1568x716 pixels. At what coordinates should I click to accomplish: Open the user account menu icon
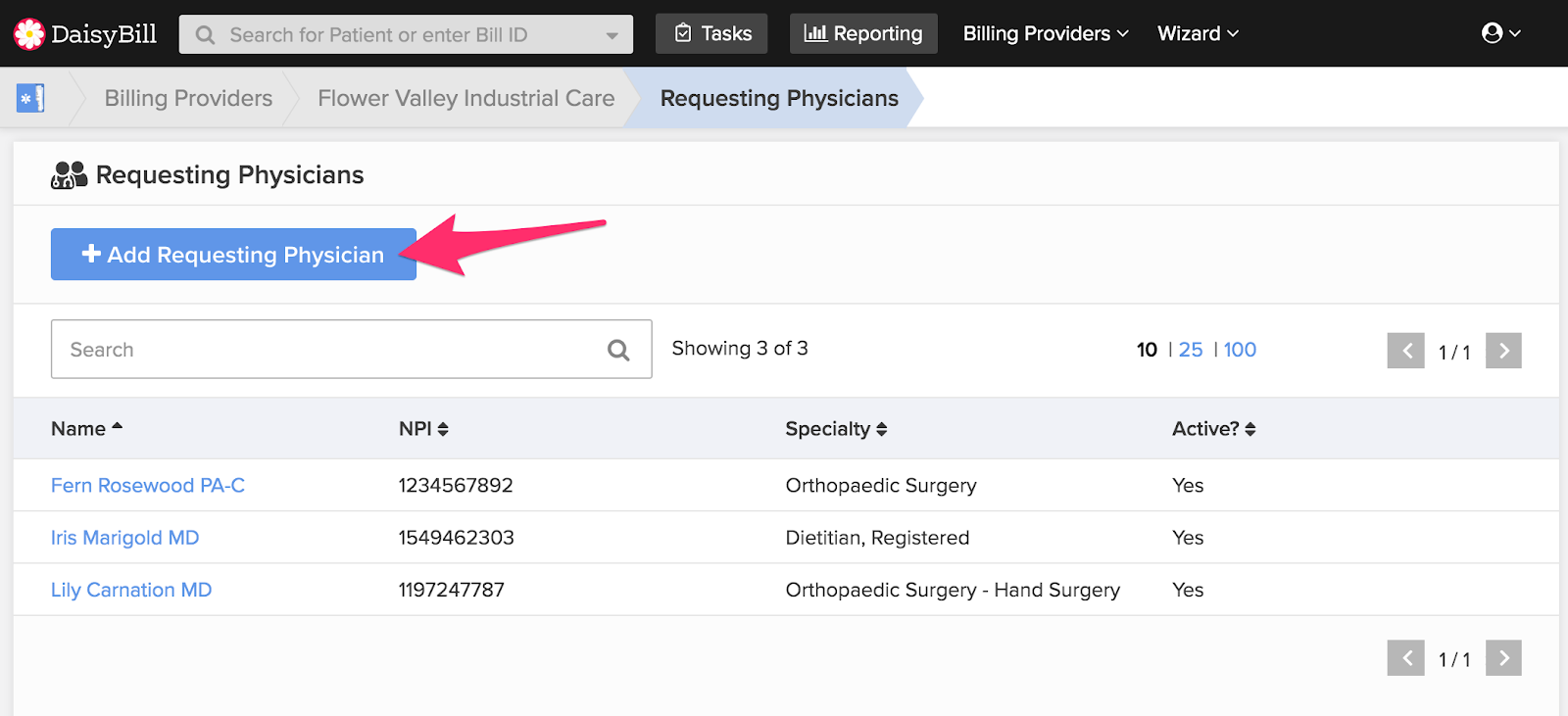coord(1500,33)
